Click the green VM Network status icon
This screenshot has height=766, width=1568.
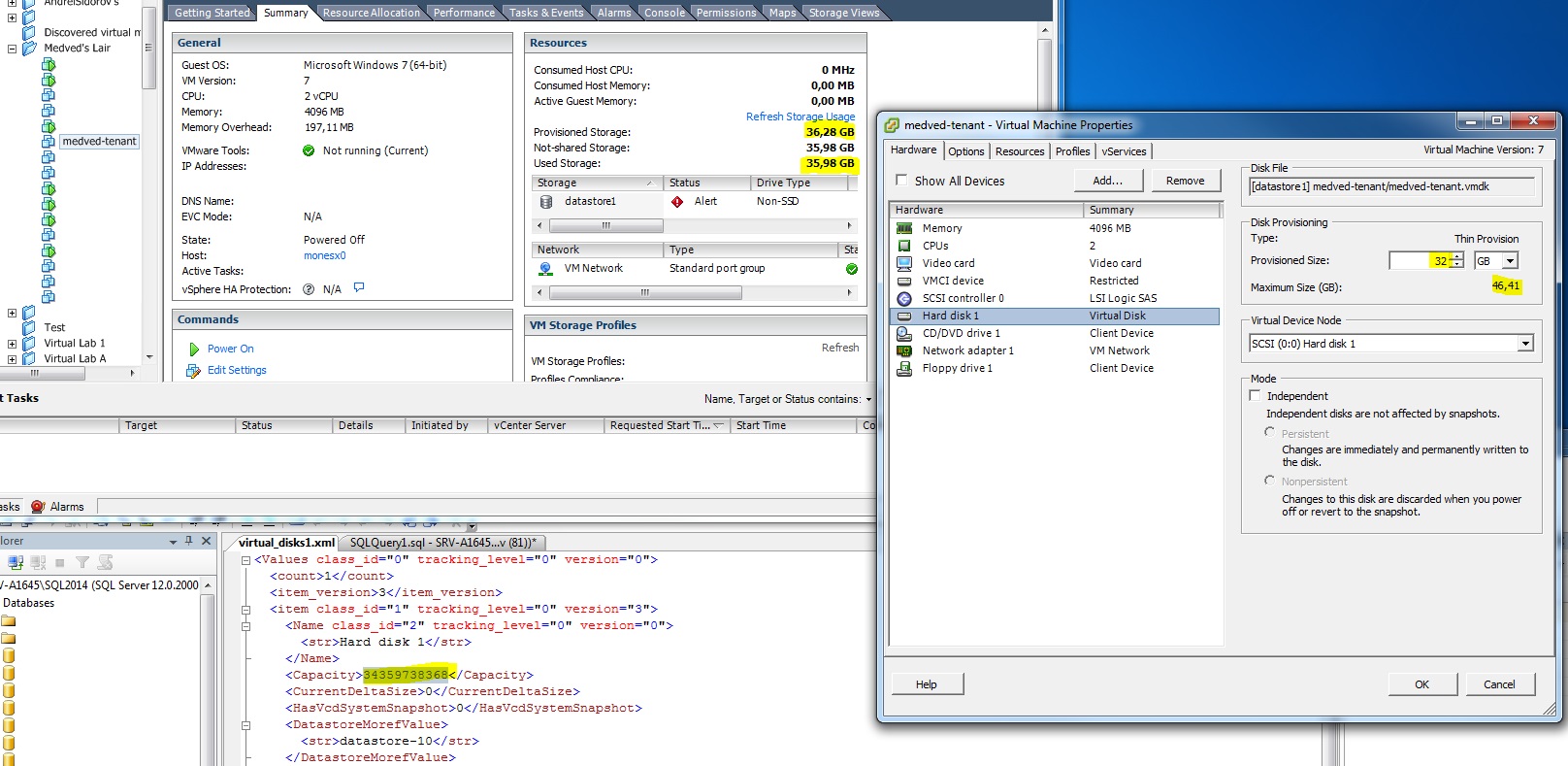coord(851,269)
